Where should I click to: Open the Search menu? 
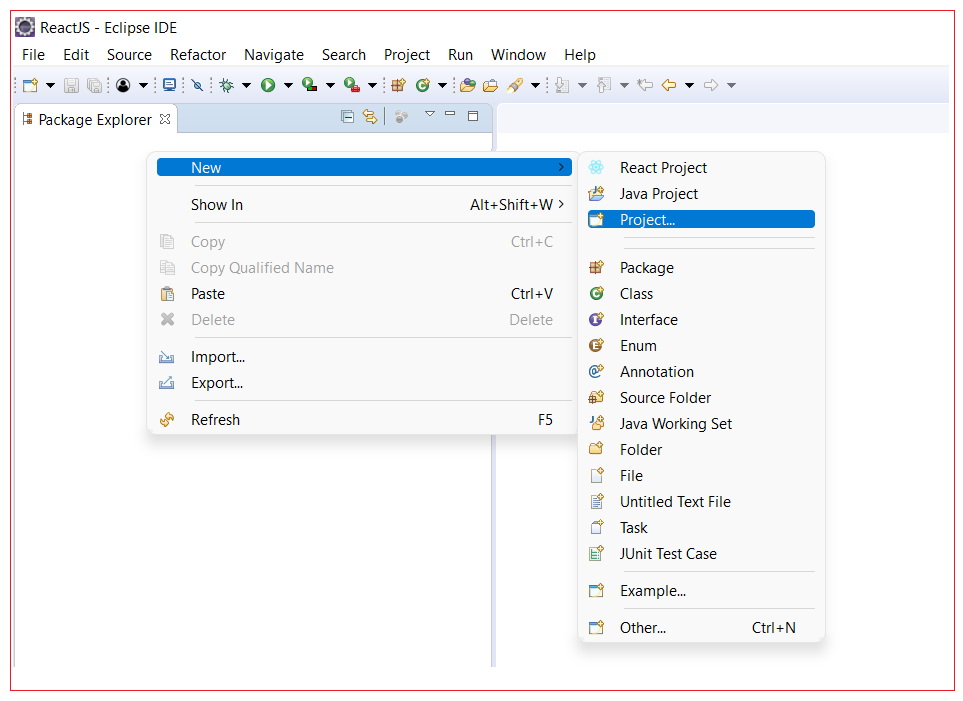pyautogui.click(x=344, y=55)
